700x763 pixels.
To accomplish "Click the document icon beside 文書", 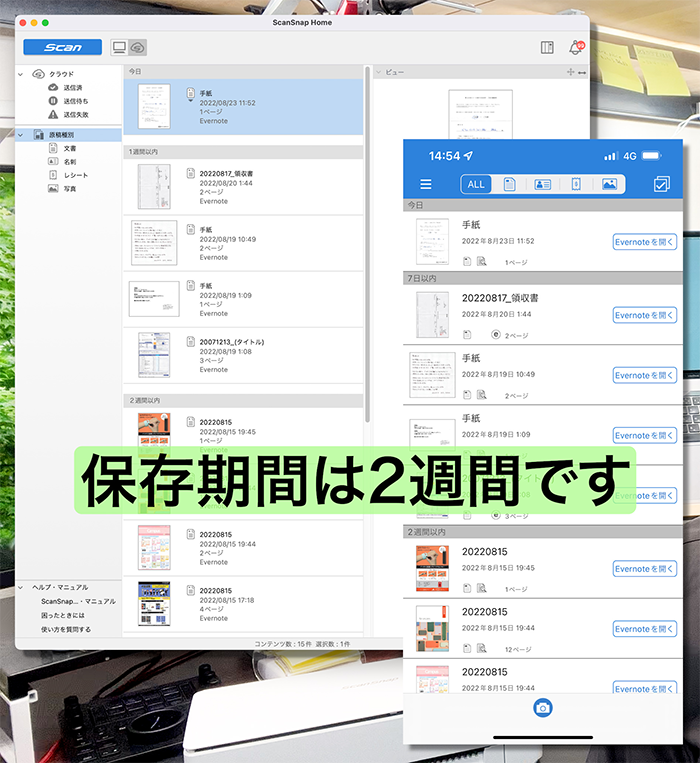I will point(53,148).
